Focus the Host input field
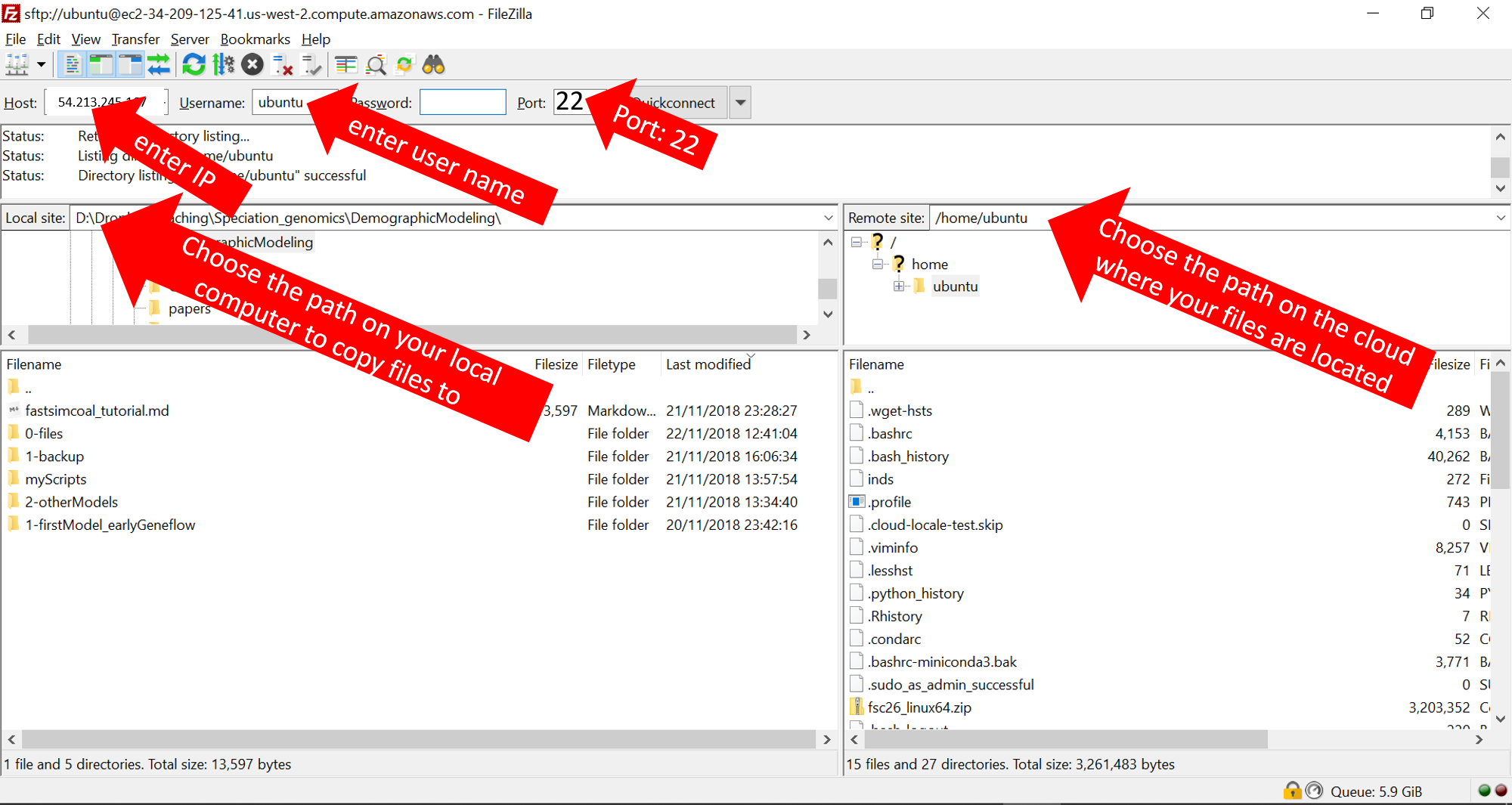1512x805 pixels. pyautogui.click(x=106, y=102)
